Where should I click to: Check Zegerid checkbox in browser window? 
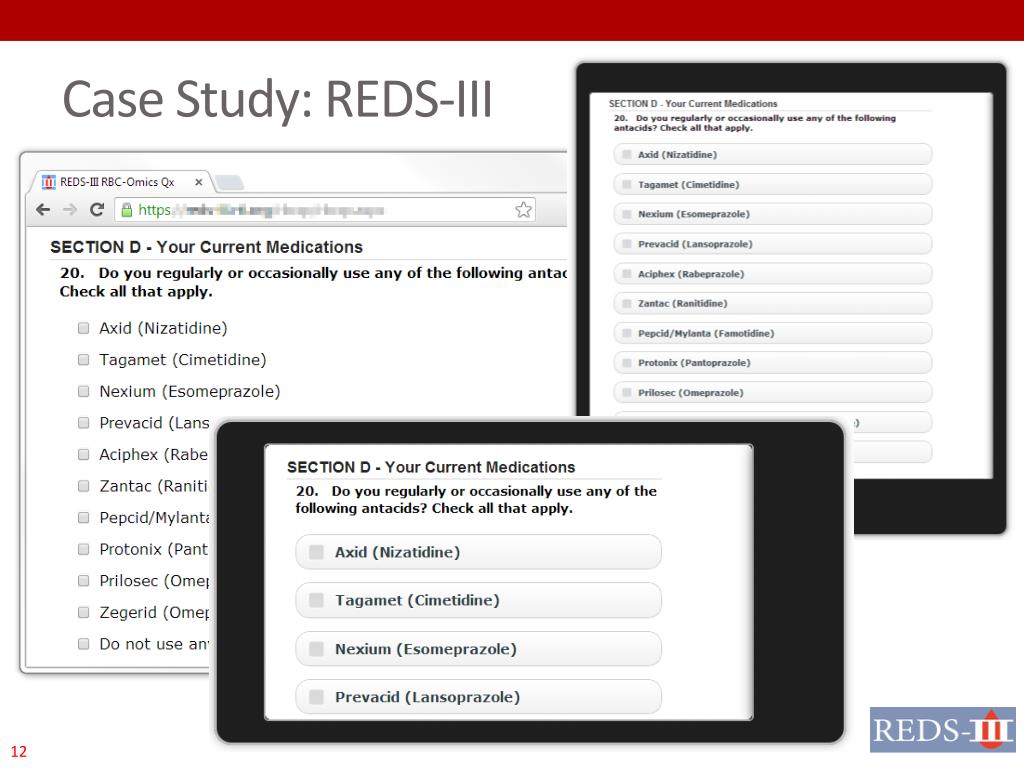(84, 612)
